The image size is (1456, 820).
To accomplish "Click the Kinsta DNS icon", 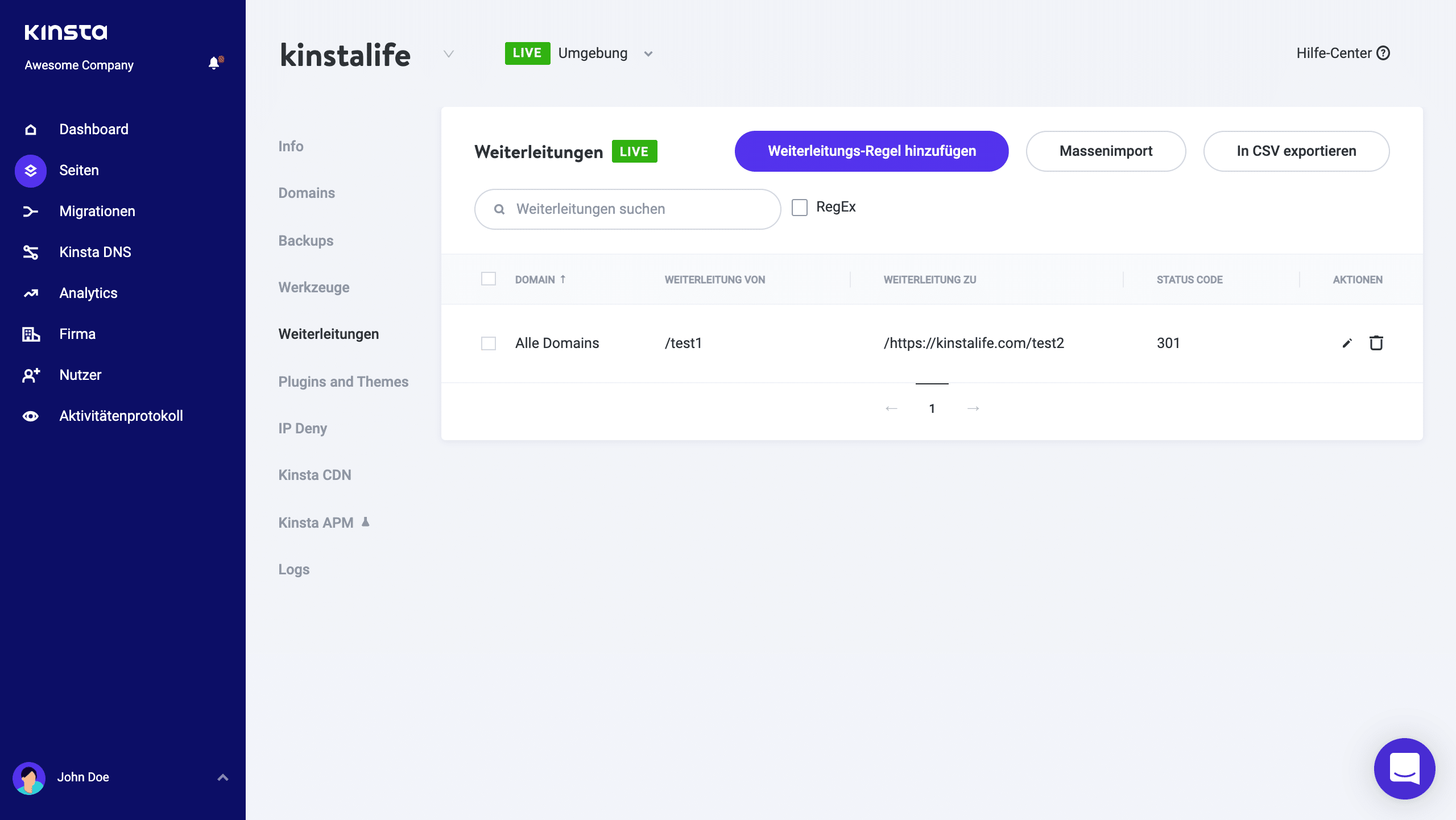I will point(31,252).
